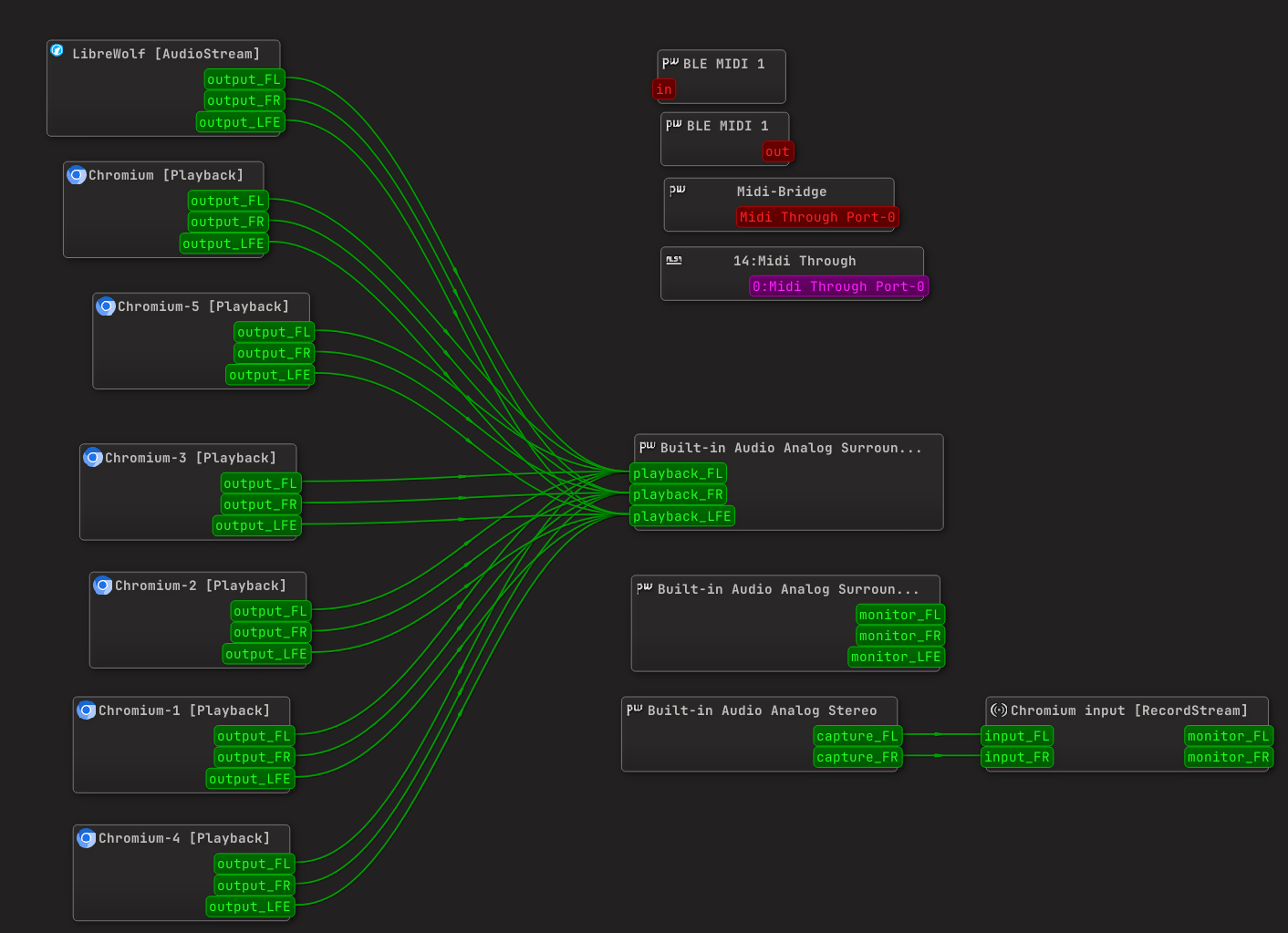Select Chromium [Playback] output_LFE port
The width and height of the screenshot is (1288, 933).
point(224,244)
